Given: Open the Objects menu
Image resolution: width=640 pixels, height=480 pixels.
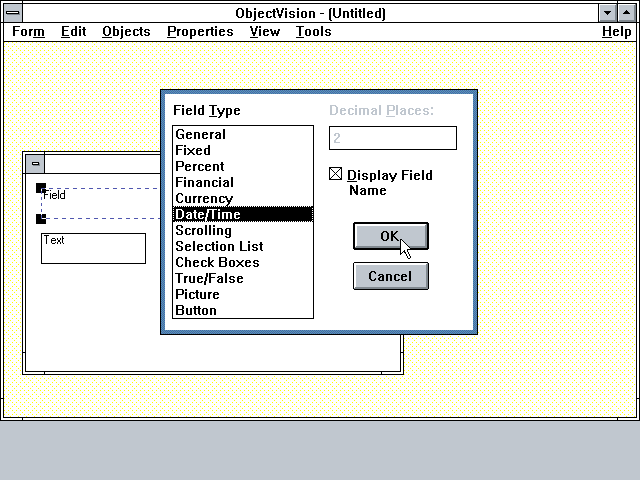Looking at the screenshot, I should (126, 31).
